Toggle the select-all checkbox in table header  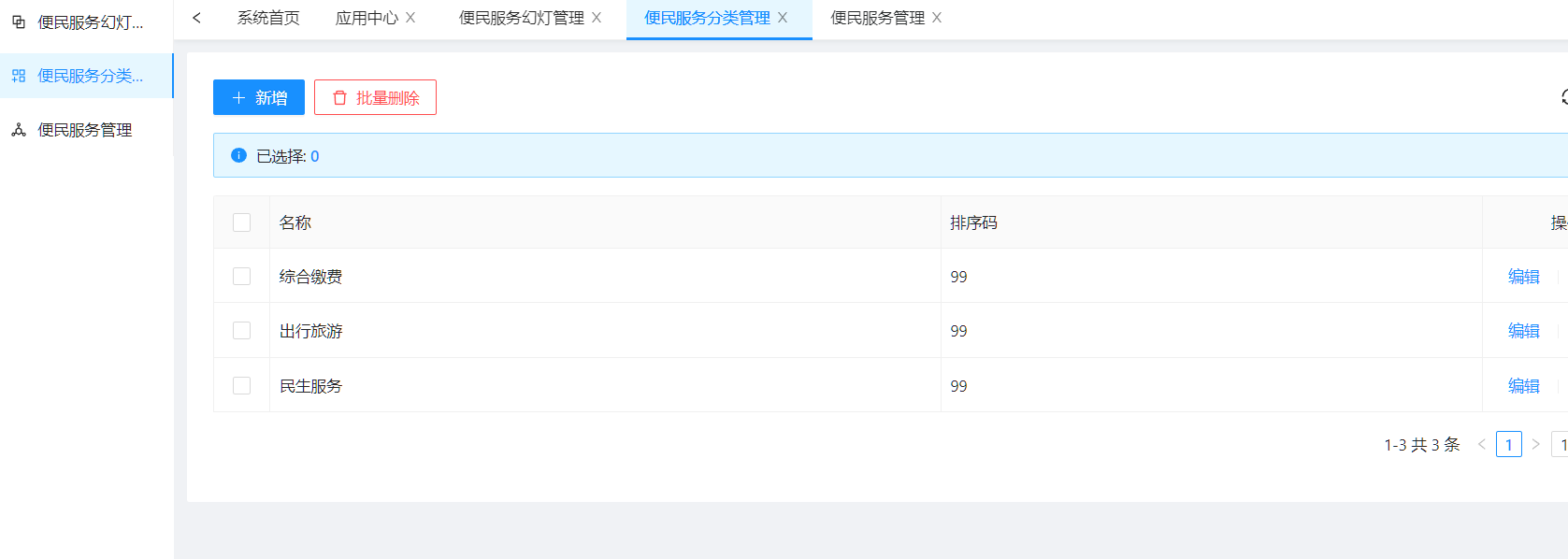241,222
